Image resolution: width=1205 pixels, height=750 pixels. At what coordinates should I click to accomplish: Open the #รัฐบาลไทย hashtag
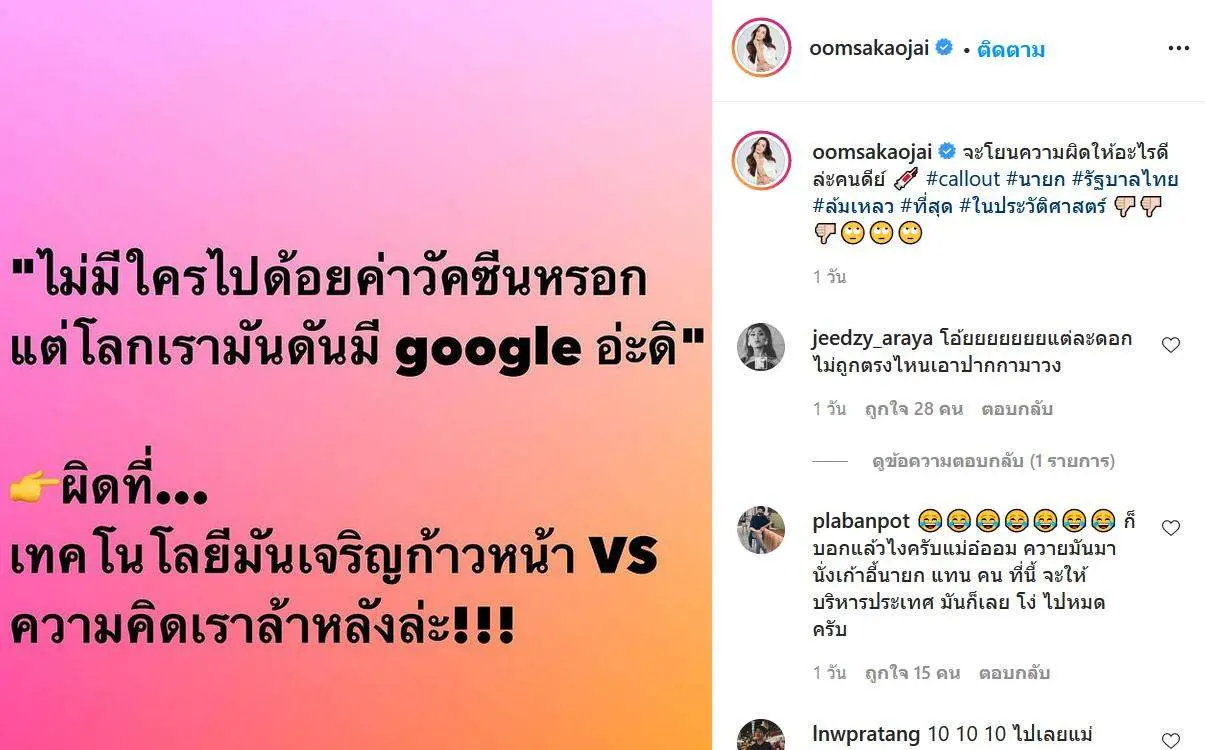point(1125,179)
